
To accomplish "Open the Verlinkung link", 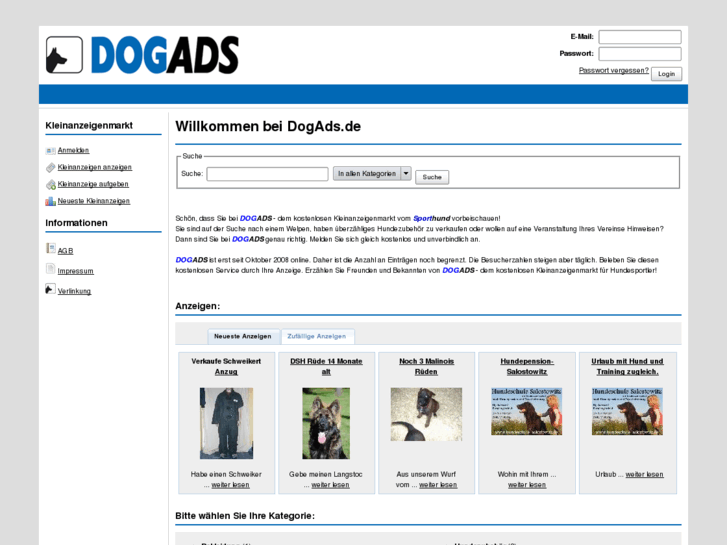I will pyautogui.click(x=74, y=291).
